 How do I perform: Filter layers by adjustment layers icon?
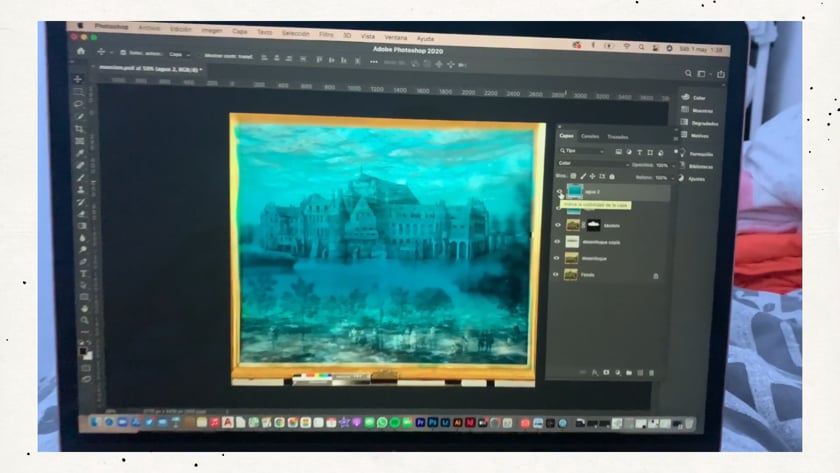click(629, 152)
